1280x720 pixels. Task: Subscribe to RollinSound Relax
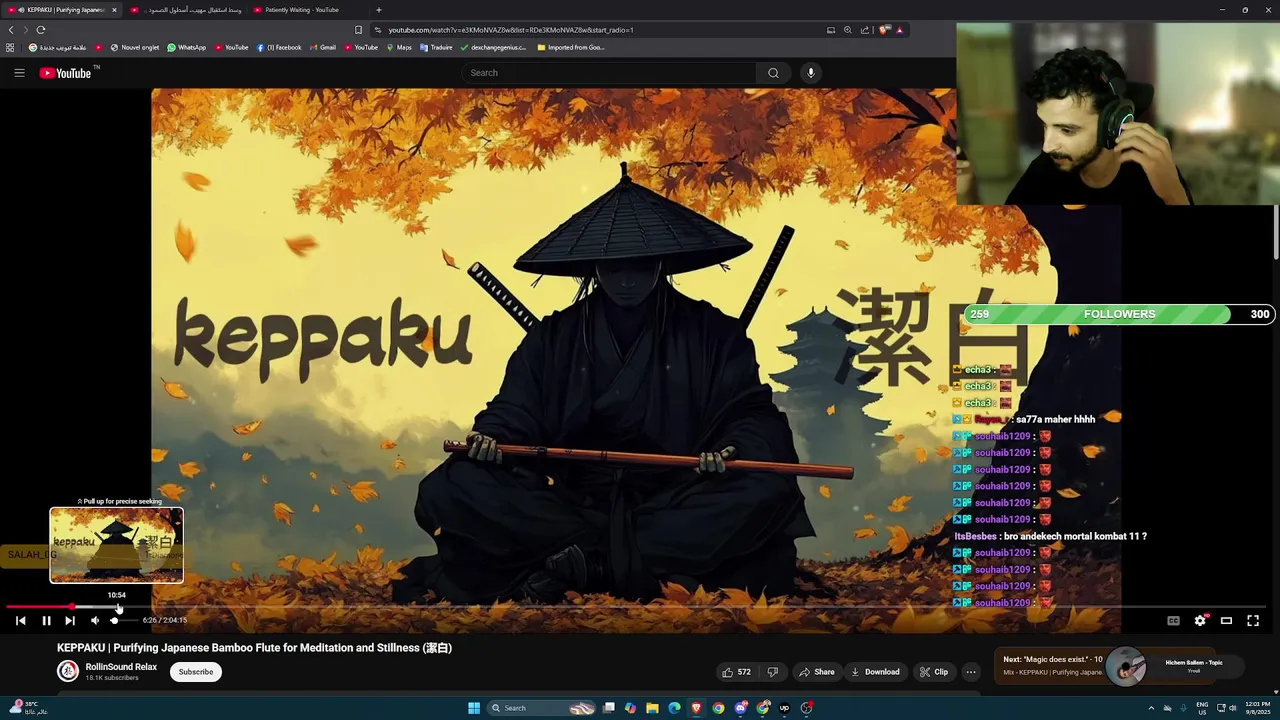[x=196, y=672]
